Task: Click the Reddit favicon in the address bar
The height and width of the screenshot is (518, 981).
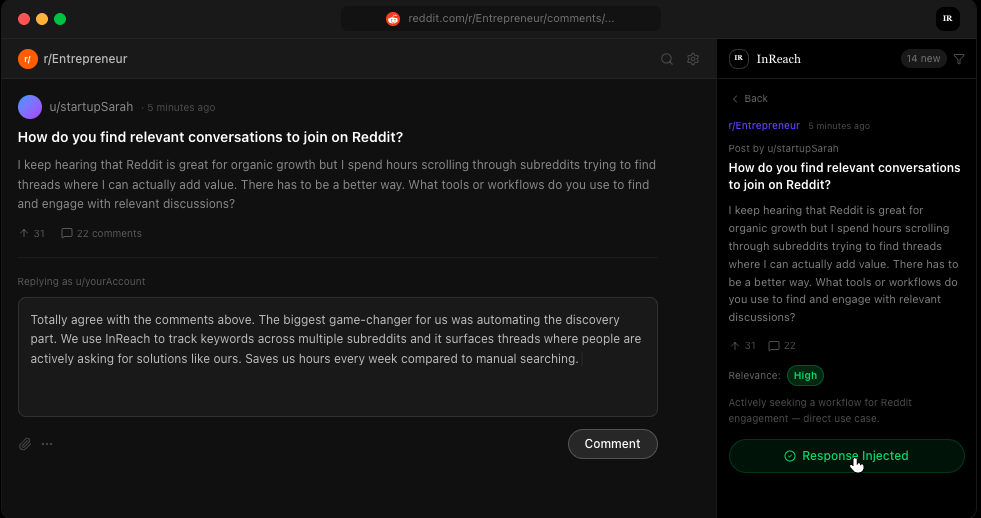Action: pos(393,19)
